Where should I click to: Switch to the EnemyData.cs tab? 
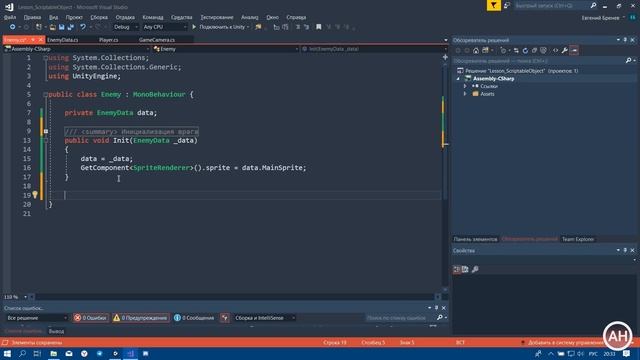(62, 40)
